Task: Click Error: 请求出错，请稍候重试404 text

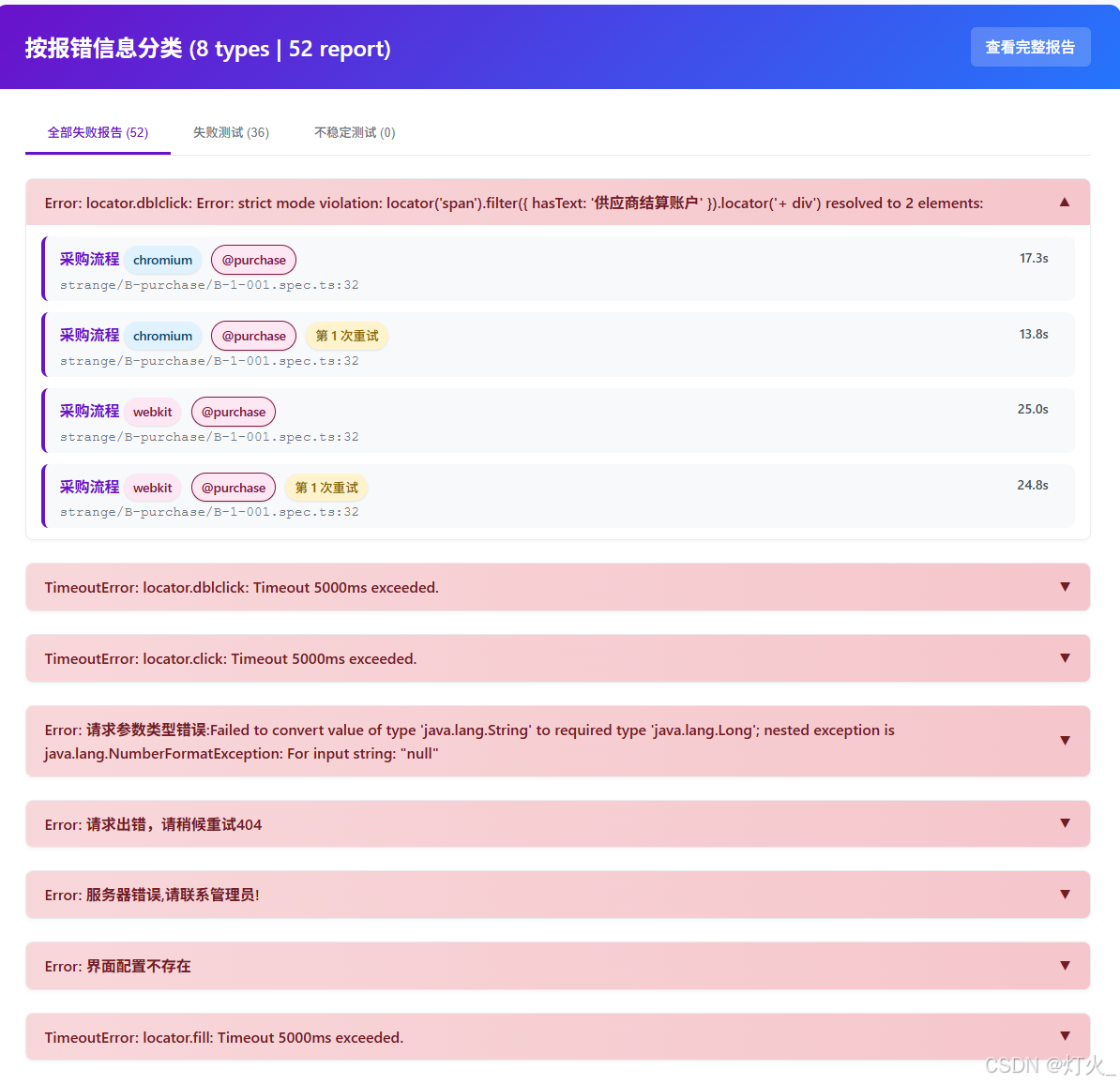Action: pyautogui.click(x=153, y=825)
